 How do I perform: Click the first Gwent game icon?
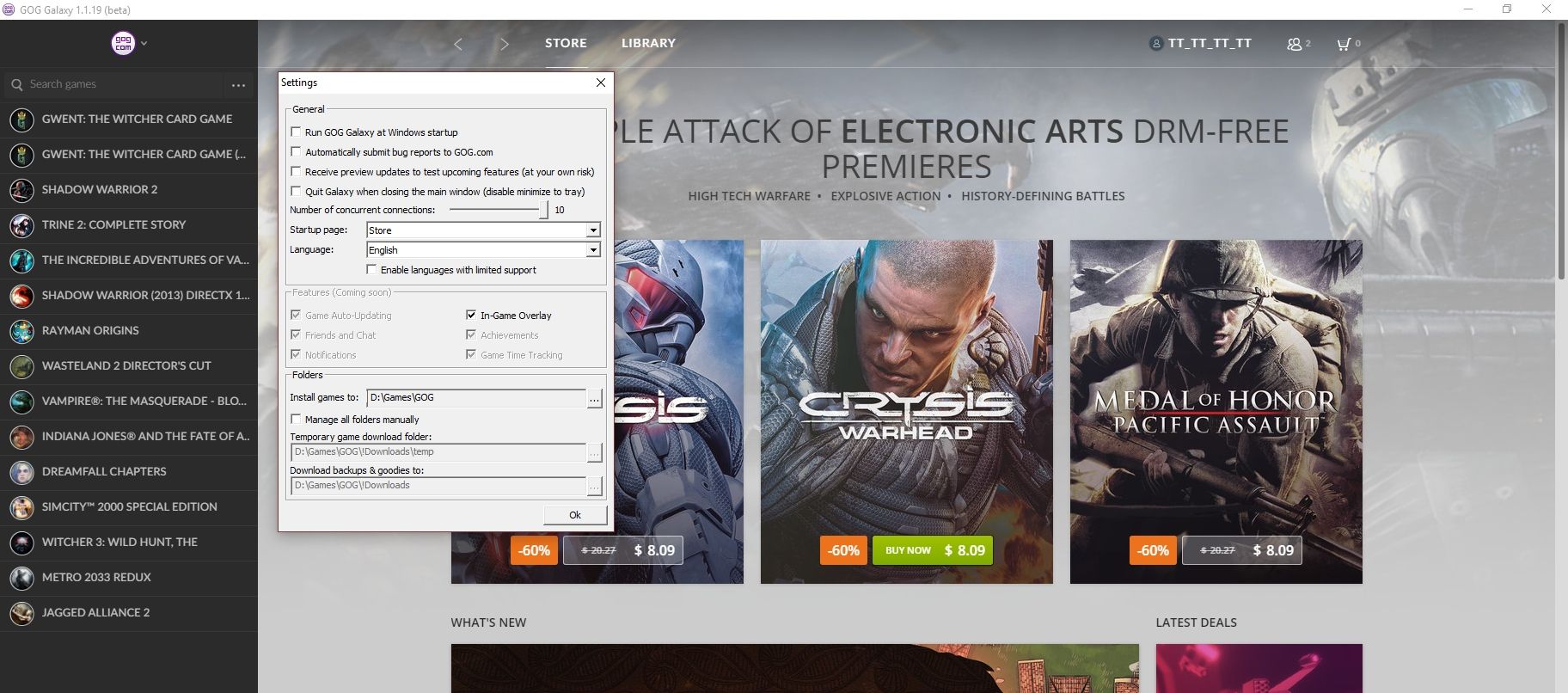[x=21, y=120]
